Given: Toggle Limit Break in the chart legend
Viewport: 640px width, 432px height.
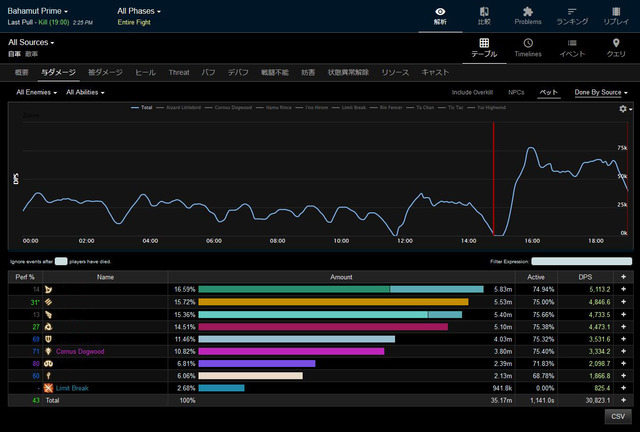Looking at the screenshot, I should pyautogui.click(x=349, y=108).
